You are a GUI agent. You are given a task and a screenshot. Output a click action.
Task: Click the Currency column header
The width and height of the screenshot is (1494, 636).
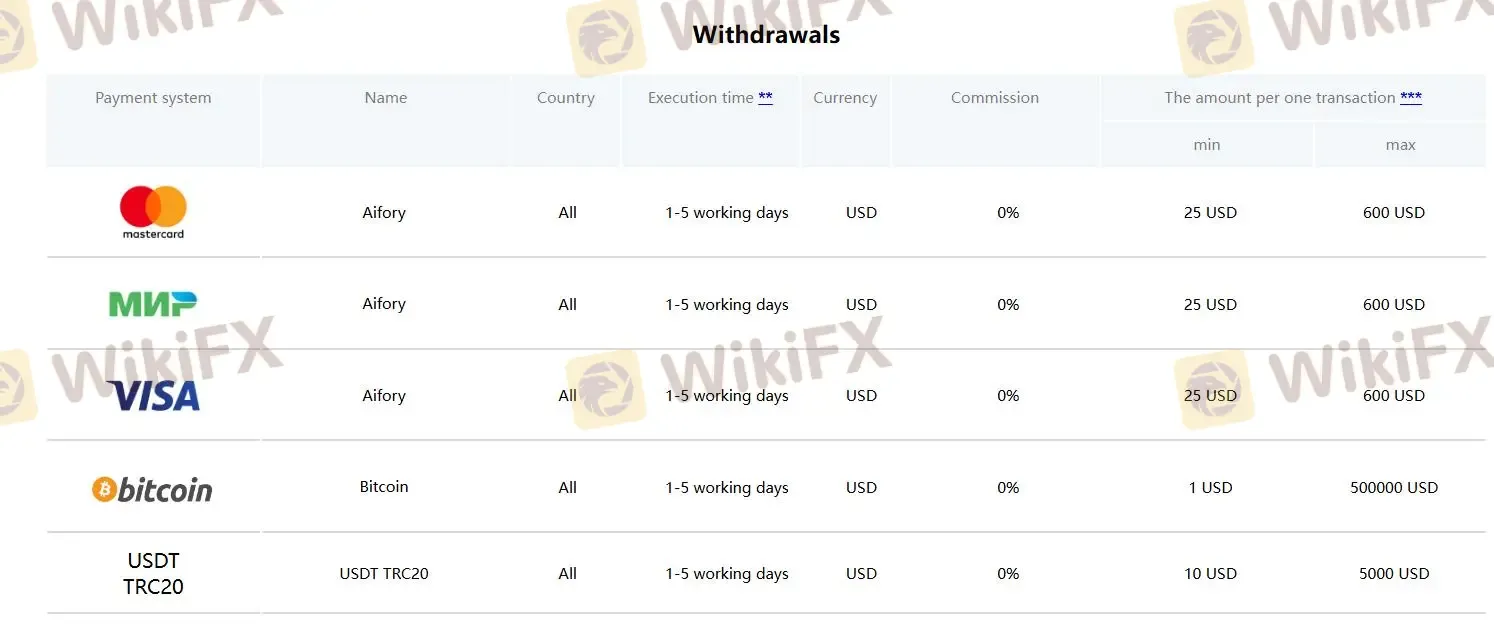[x=844, y=98]
